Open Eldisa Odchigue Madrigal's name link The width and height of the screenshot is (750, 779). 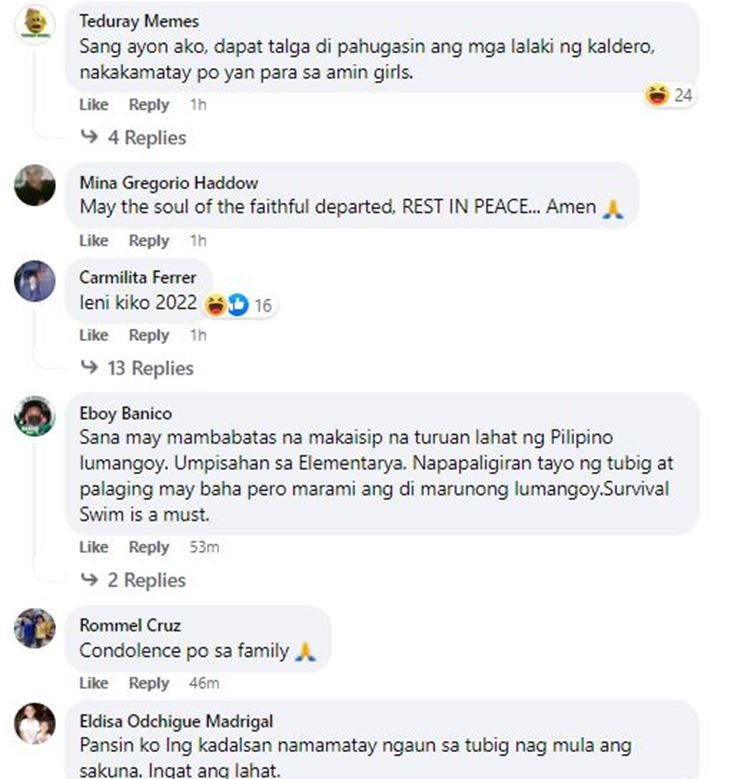(176, 721)
